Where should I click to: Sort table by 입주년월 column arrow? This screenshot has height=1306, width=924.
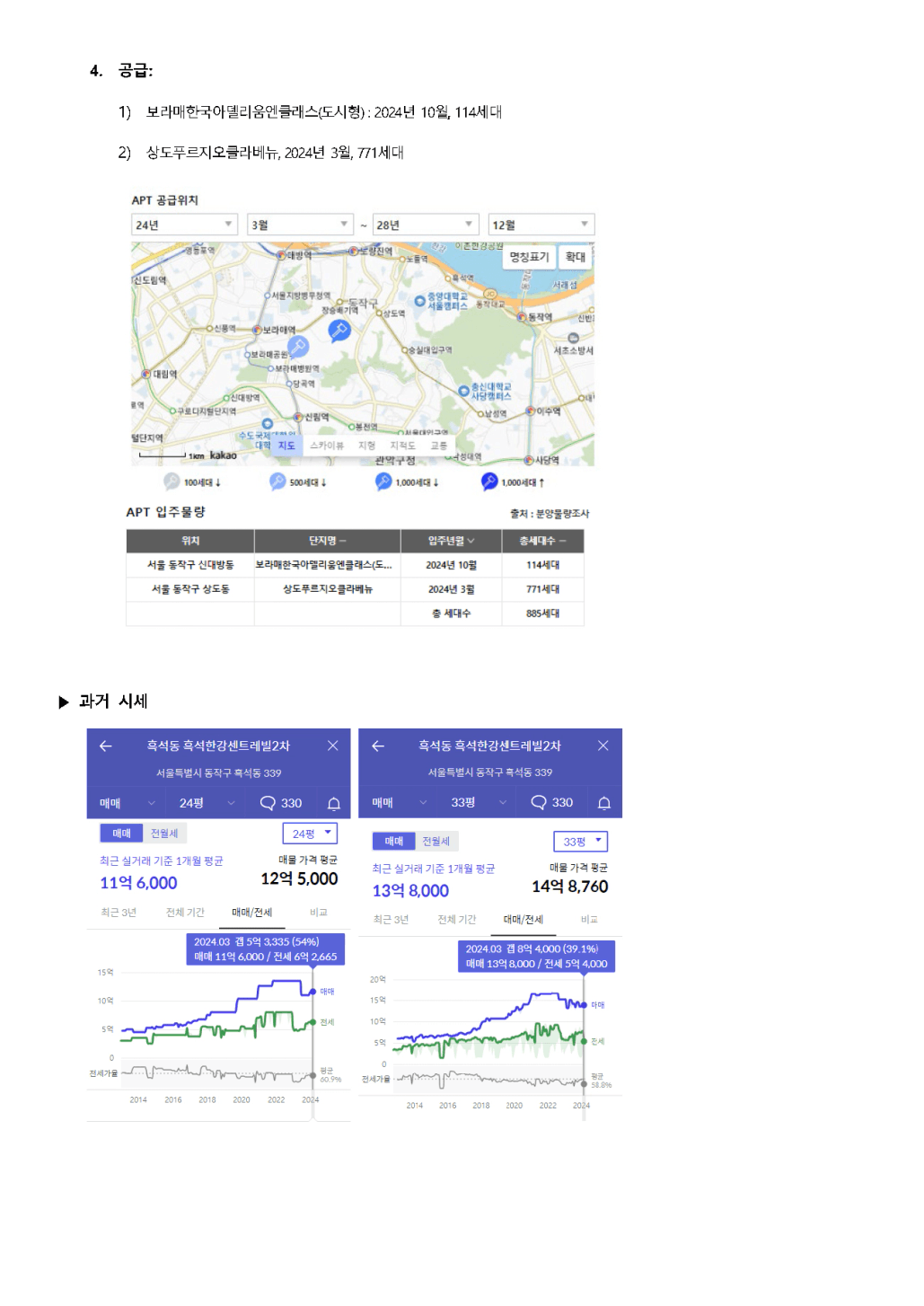tap(471, 541)
